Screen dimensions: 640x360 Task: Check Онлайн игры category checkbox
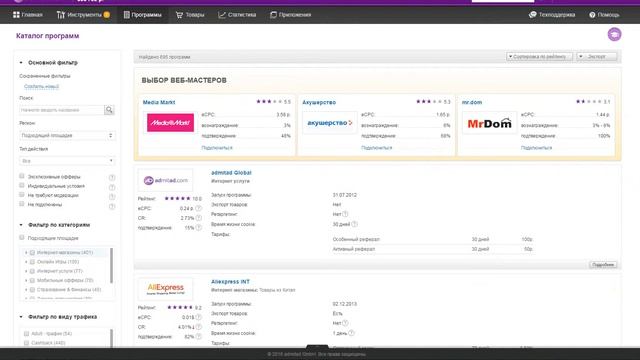(32, 262)
